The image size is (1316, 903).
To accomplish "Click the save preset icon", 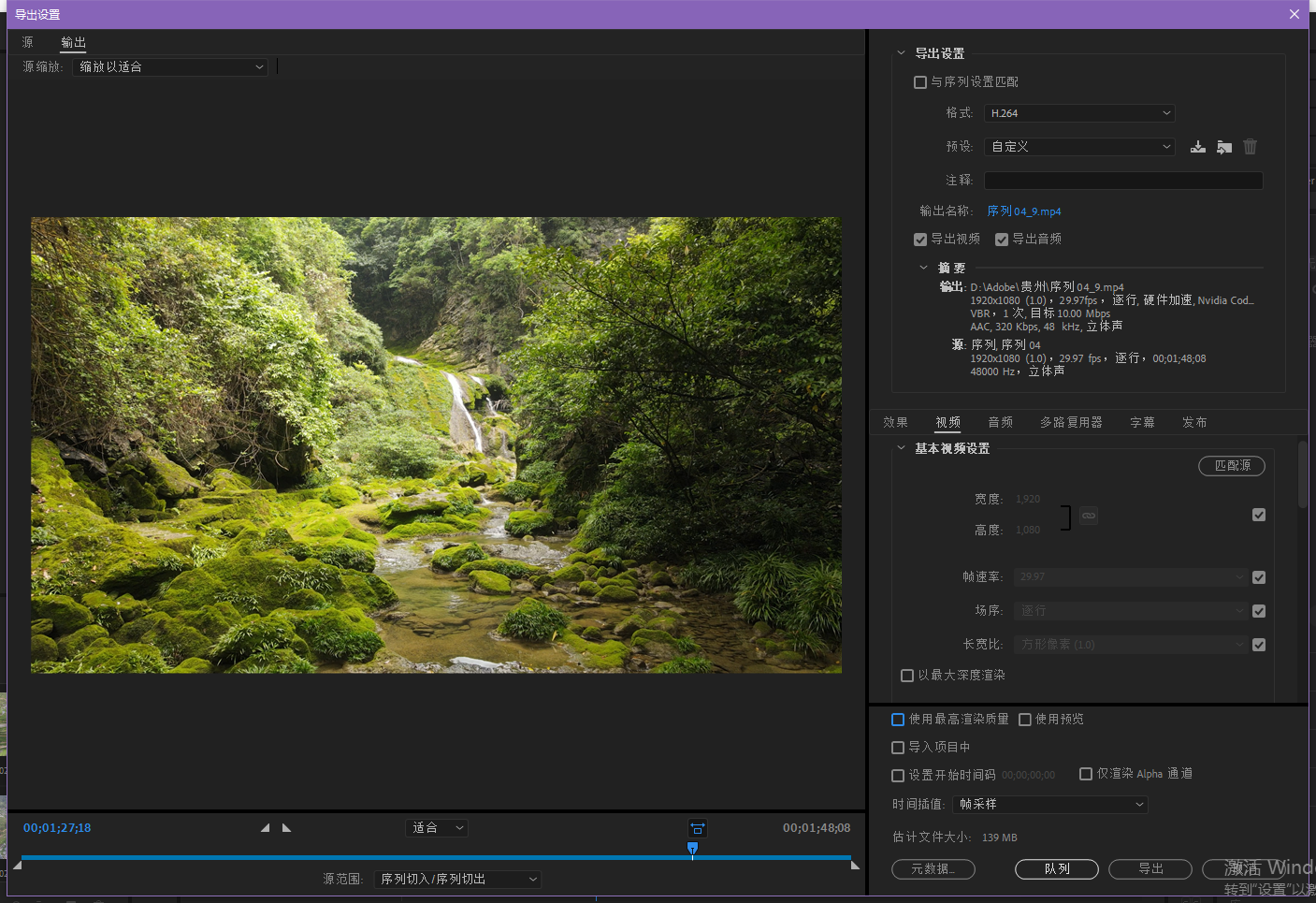I will pyautogui.click(x=1197, y=147).
